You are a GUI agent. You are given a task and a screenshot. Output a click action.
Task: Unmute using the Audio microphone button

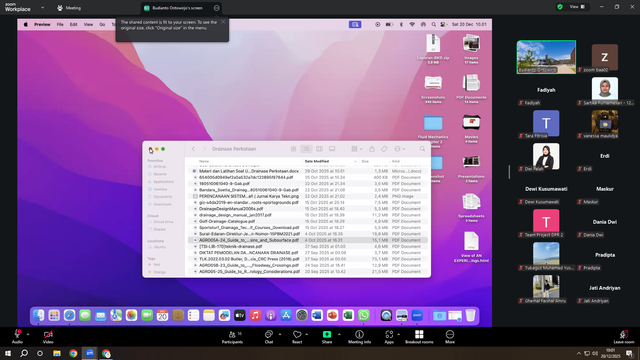[x=17, y=336]
